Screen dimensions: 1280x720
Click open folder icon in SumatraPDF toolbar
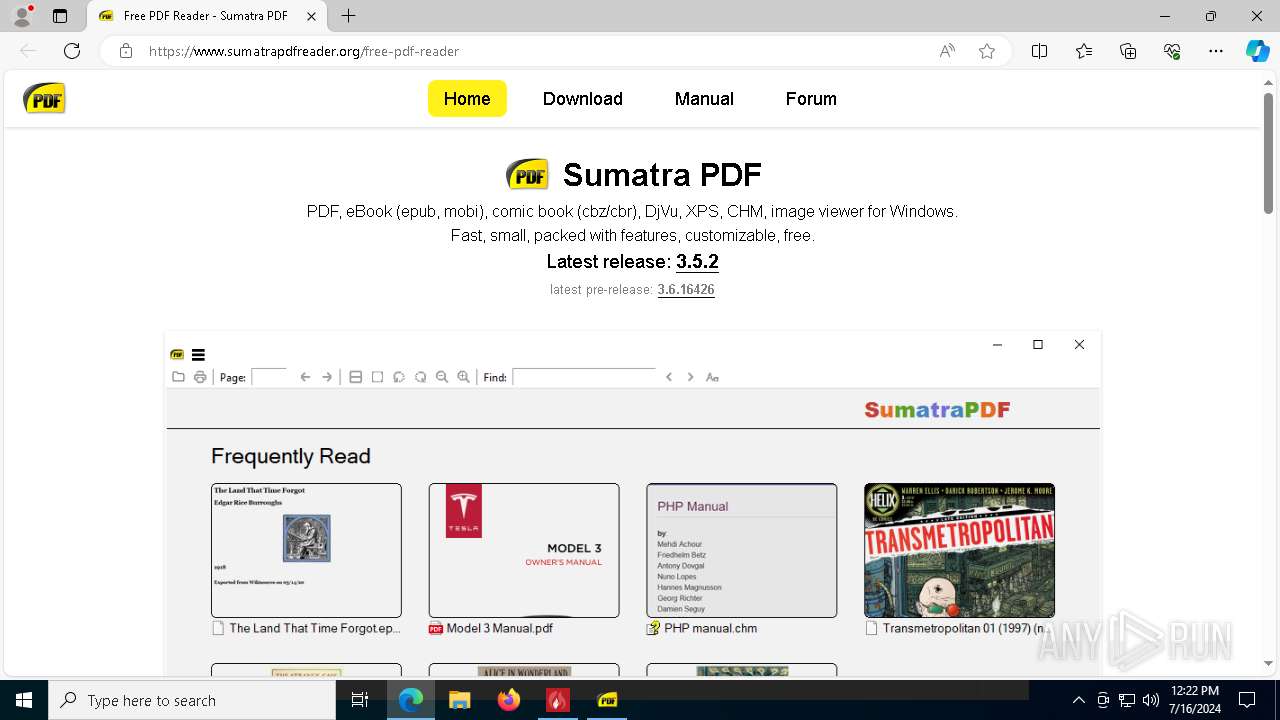[178, 377]
